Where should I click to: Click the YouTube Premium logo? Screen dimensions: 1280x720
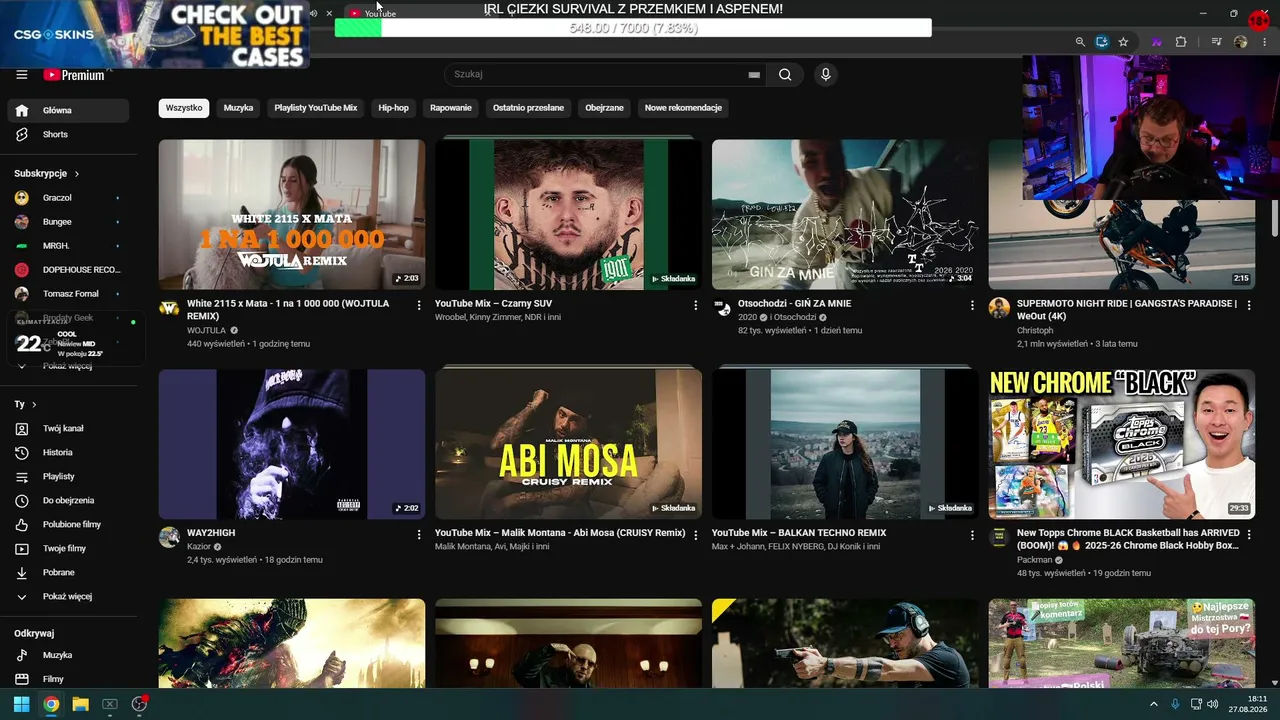click(x=74, y=75)
